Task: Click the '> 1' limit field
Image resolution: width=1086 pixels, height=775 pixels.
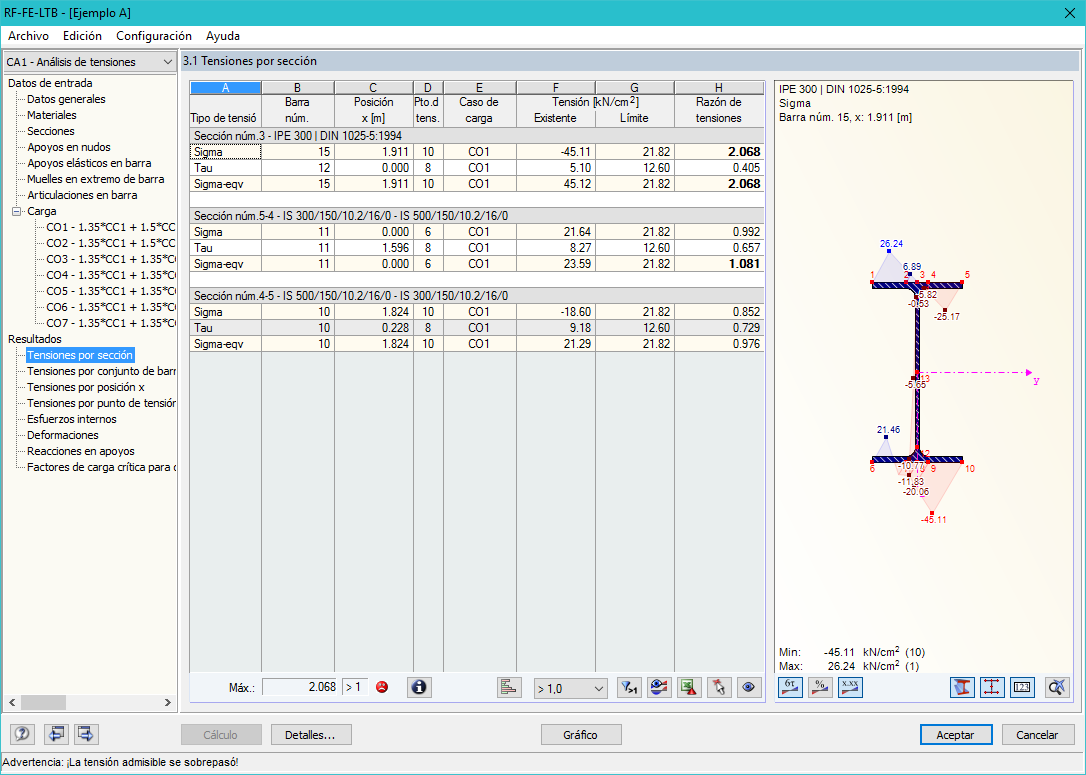Action: pos(355,687)
